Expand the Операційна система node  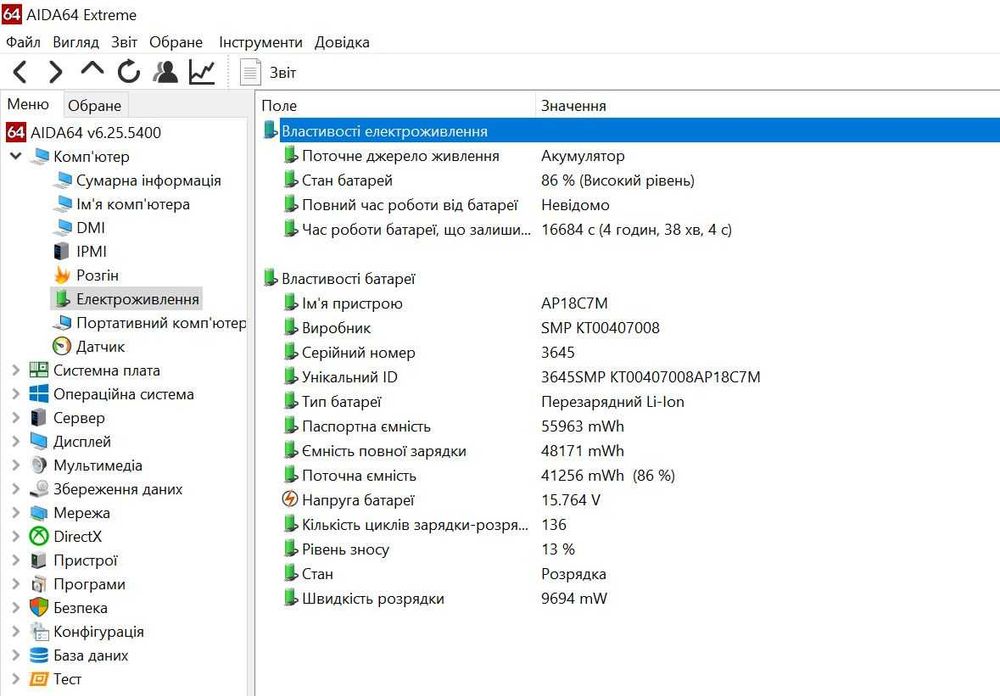[x=16, y=394]
